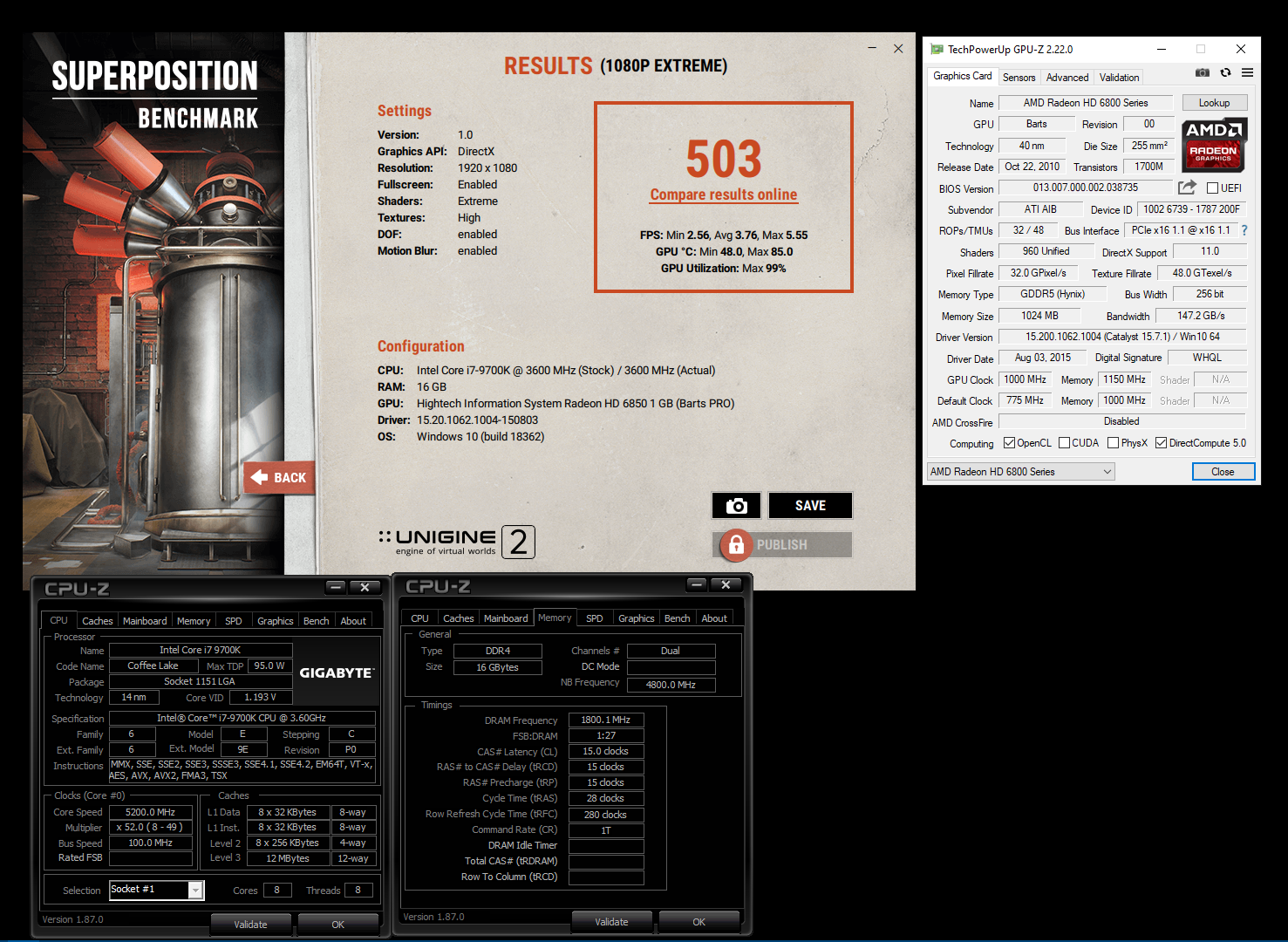Click the BACK button in Superposition
Image resolution: width=1288 pixels, height=942 pixels.
280,477
